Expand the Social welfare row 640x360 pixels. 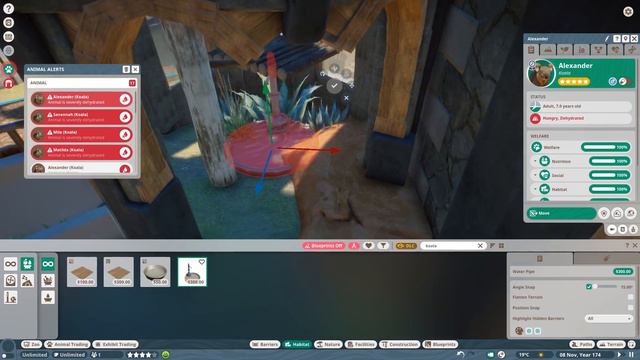point(535,175)
